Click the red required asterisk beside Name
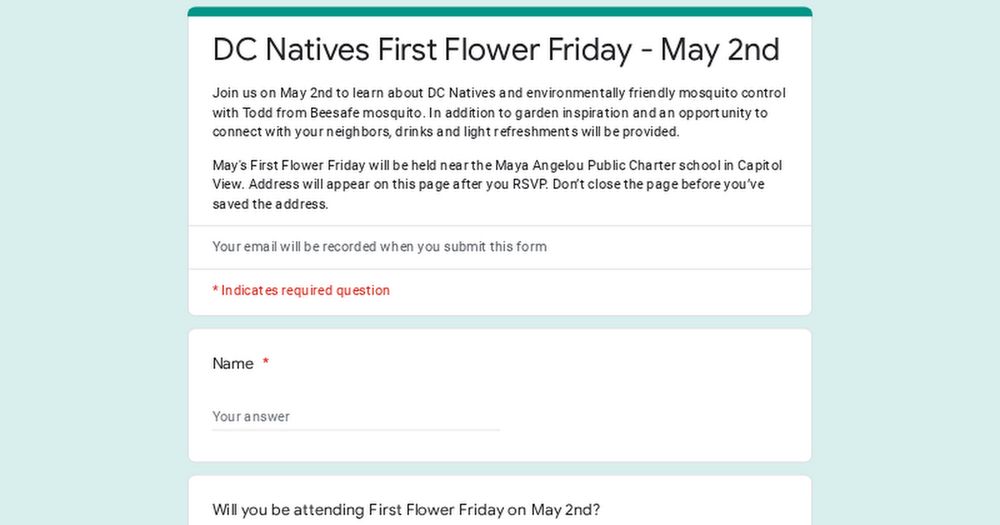Viewport: 1000px width, 525px height. click(266, 364)
